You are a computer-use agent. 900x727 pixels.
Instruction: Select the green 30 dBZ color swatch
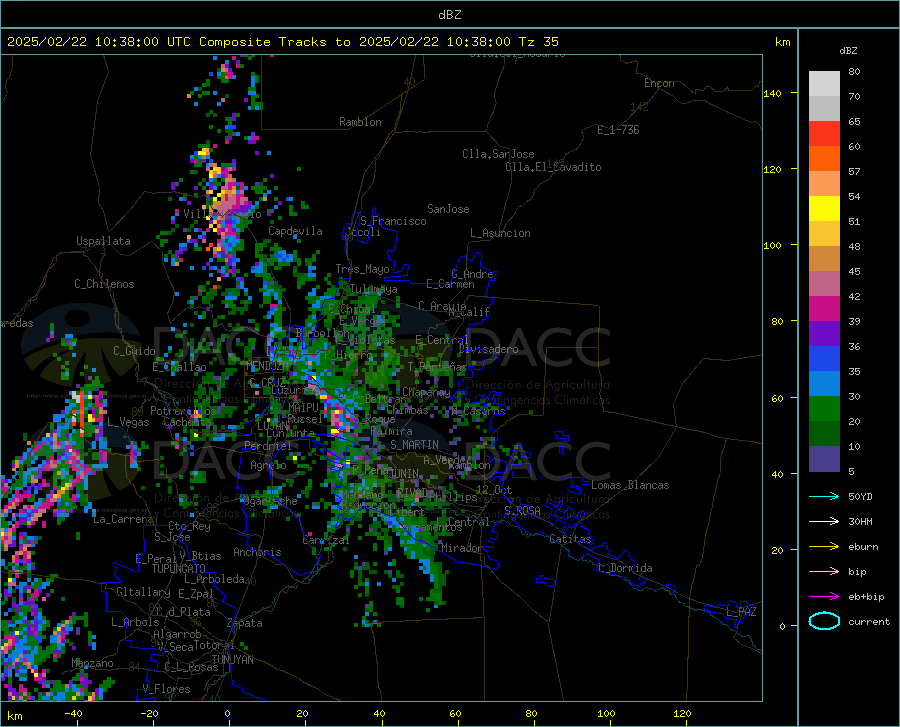(x=824, y=409)
